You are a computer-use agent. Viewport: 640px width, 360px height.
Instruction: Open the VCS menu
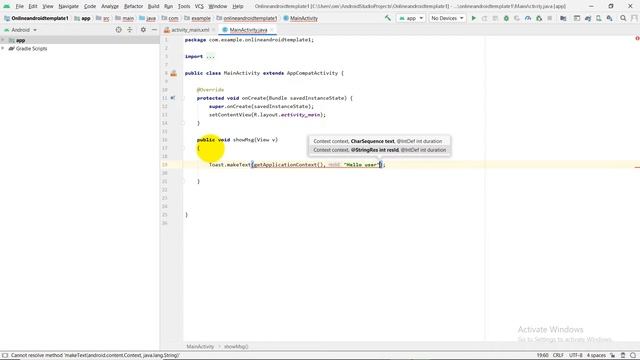[x=199, y=6]
